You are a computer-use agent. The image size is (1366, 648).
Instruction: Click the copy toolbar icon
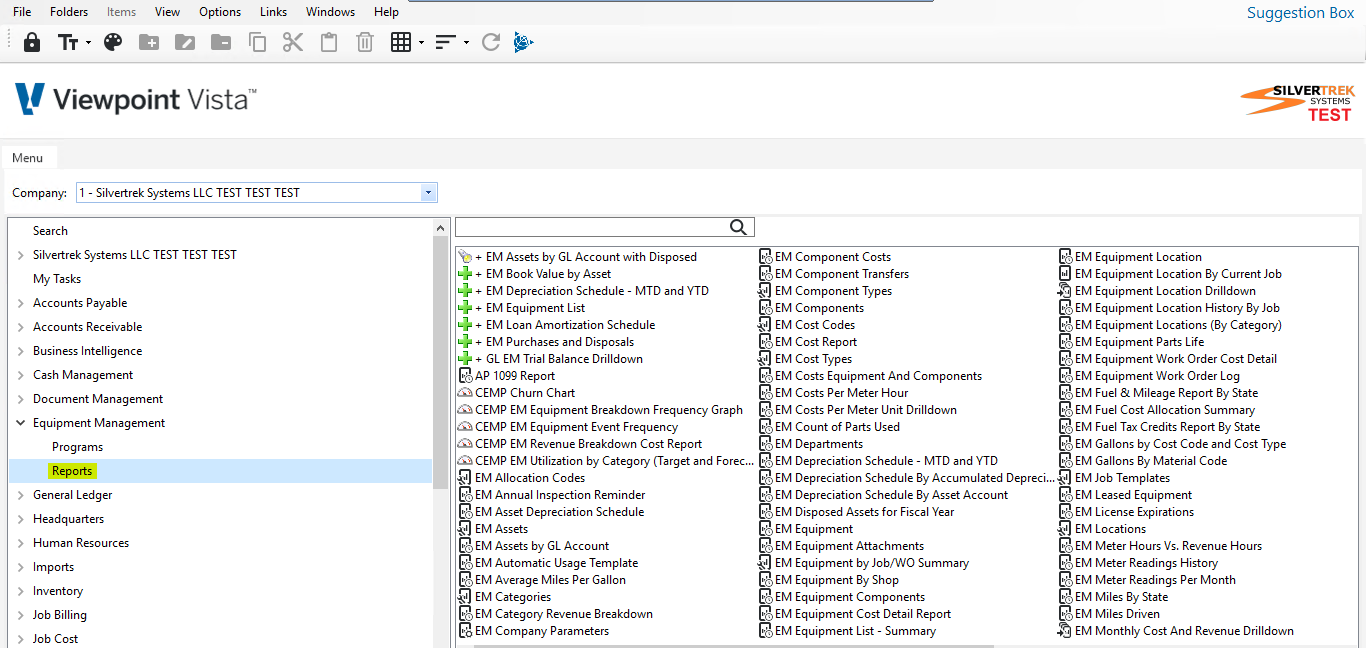(257, 42)
